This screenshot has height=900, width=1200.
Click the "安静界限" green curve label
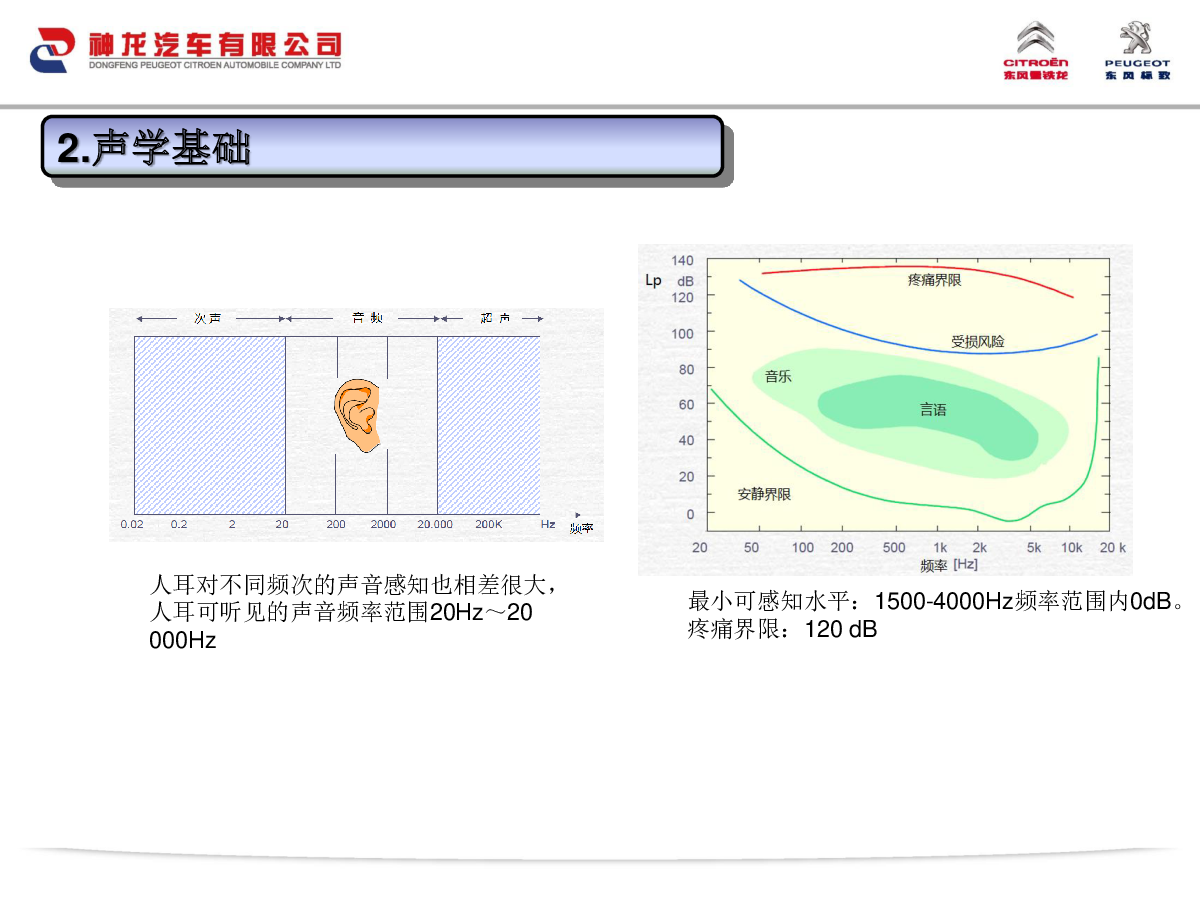click(765, 495)
